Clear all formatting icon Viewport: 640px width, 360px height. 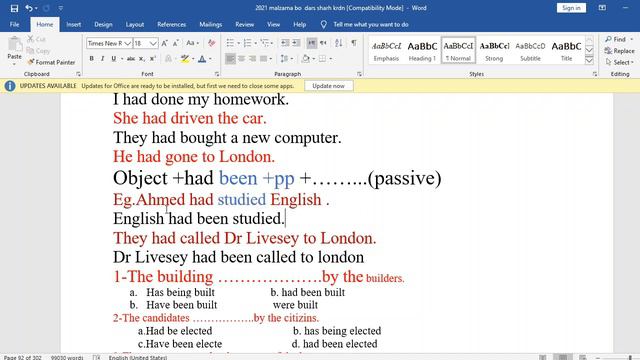(211, 43)
